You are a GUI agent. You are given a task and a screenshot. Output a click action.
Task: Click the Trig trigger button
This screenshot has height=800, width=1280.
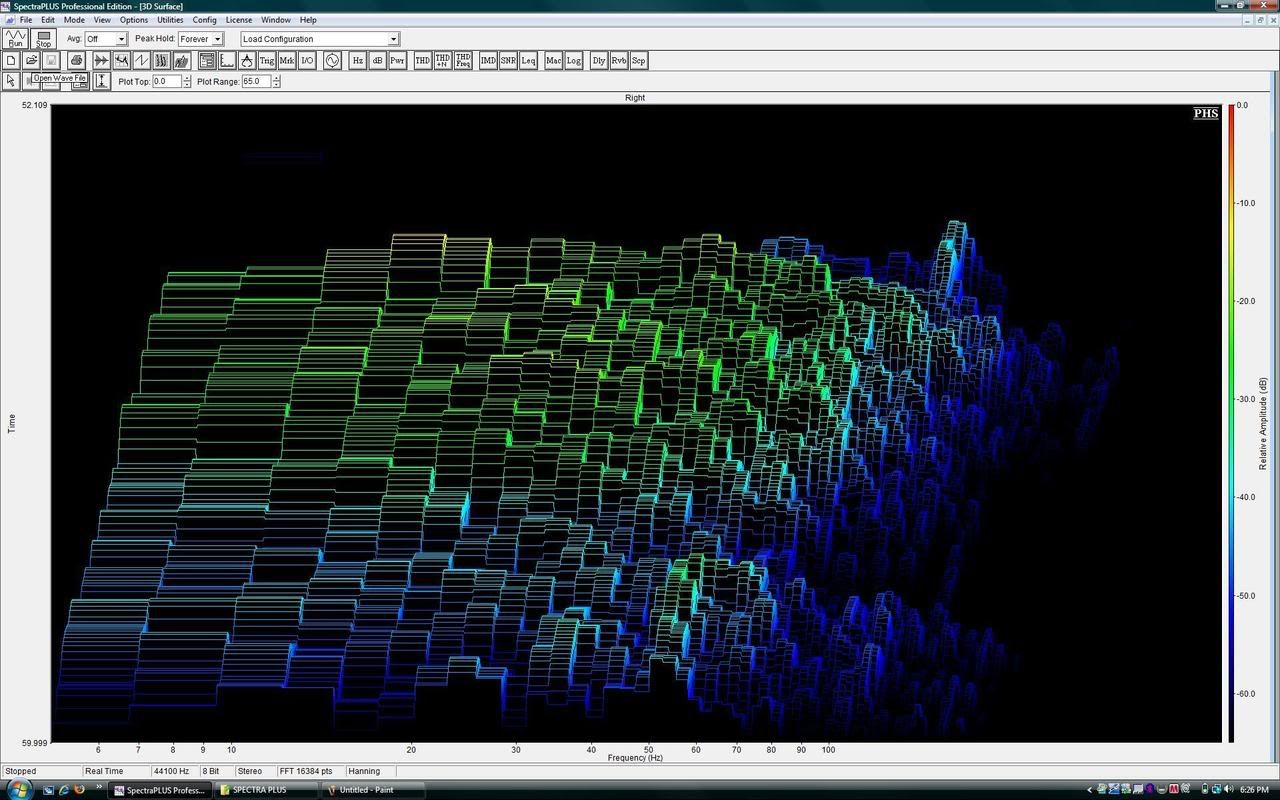[267, 61]
